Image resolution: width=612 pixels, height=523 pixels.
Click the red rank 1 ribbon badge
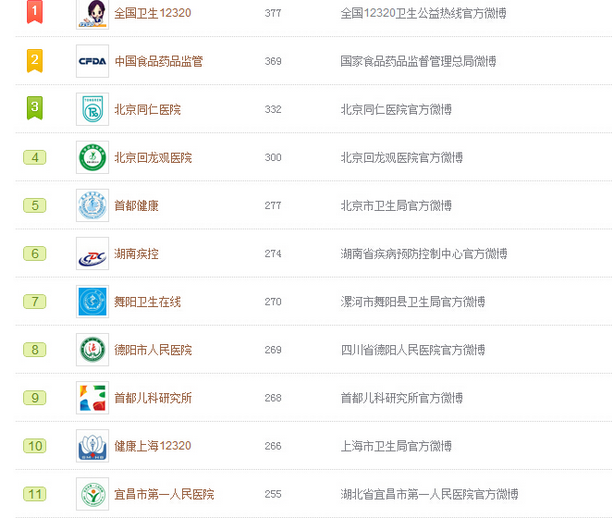[35, 12]
